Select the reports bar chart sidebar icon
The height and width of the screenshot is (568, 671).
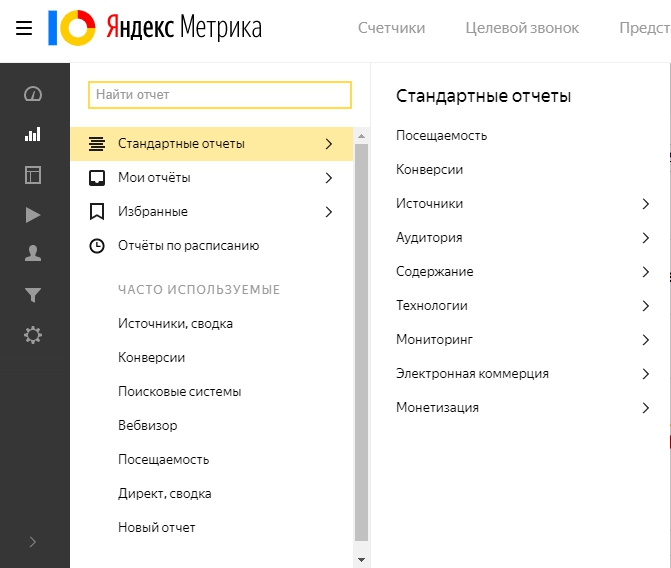point(33,134)
